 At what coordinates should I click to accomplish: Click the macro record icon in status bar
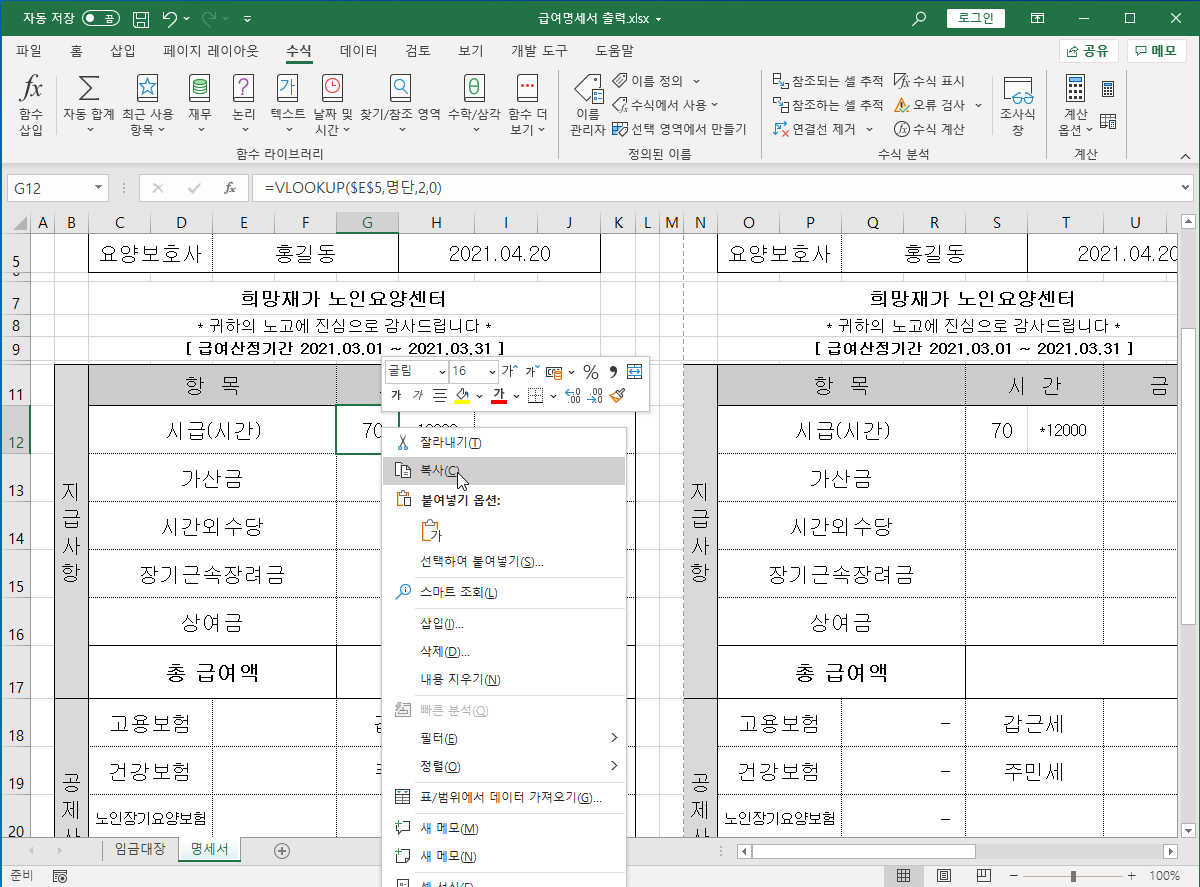[60, 876]
